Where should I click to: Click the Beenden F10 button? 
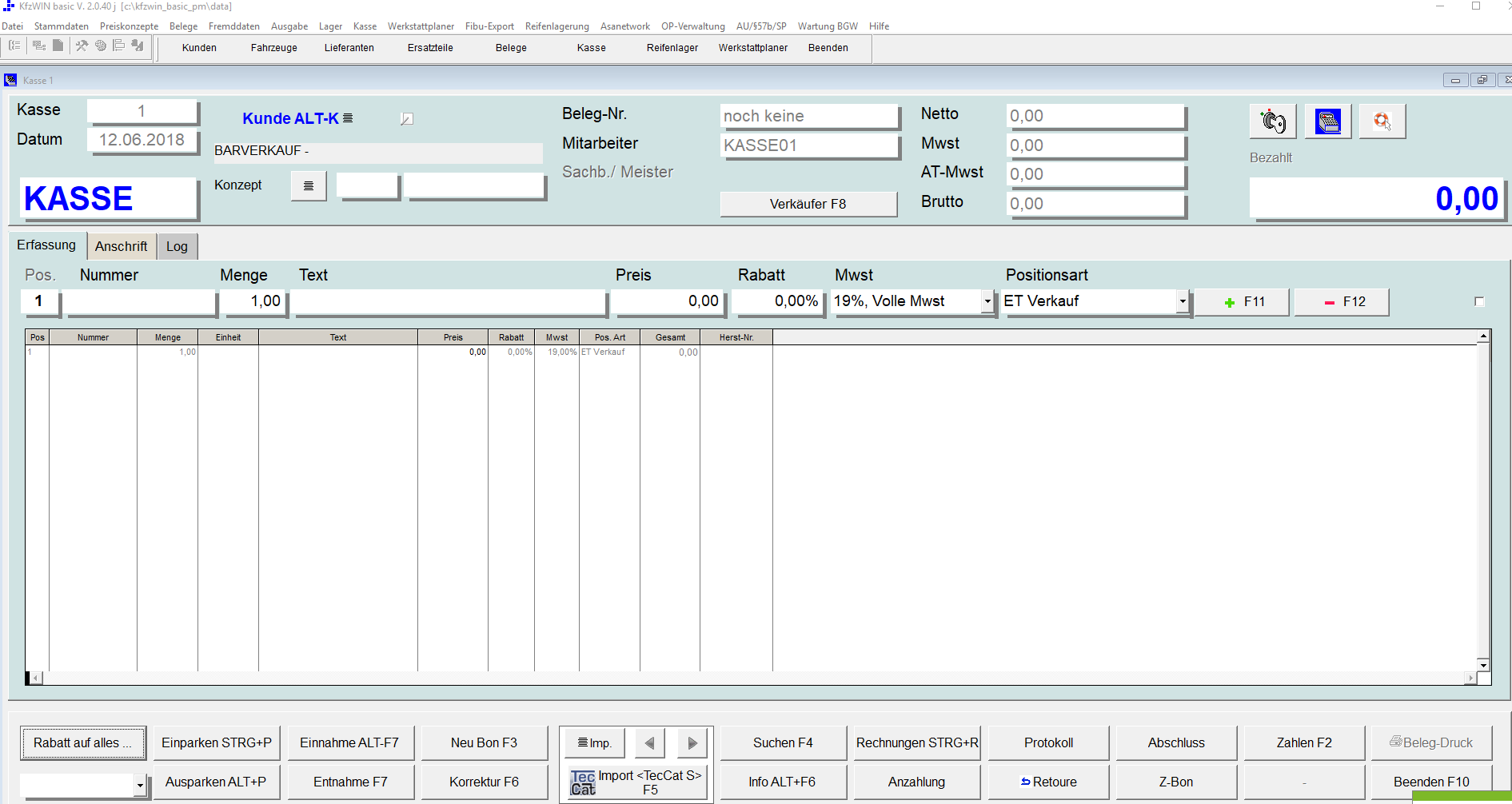pyautogui.click(x=1431, y=782)
